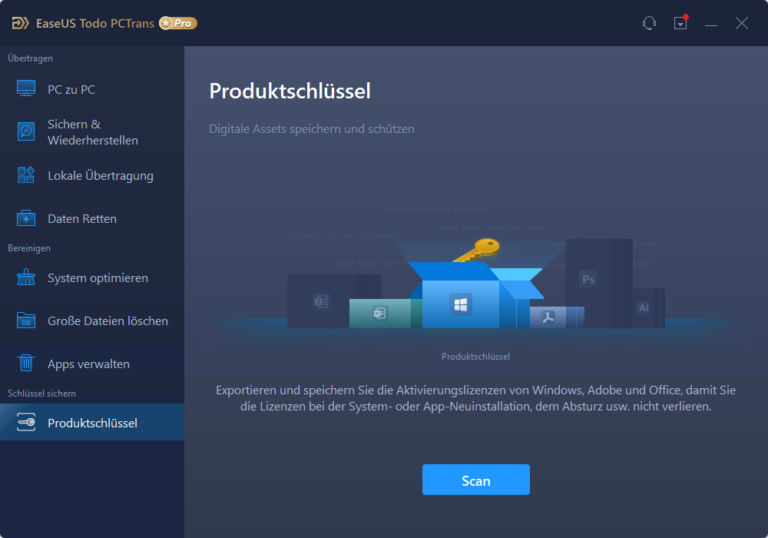Click the Schlüssel sichern section label
Screen dimensions: 768x538
42,393
